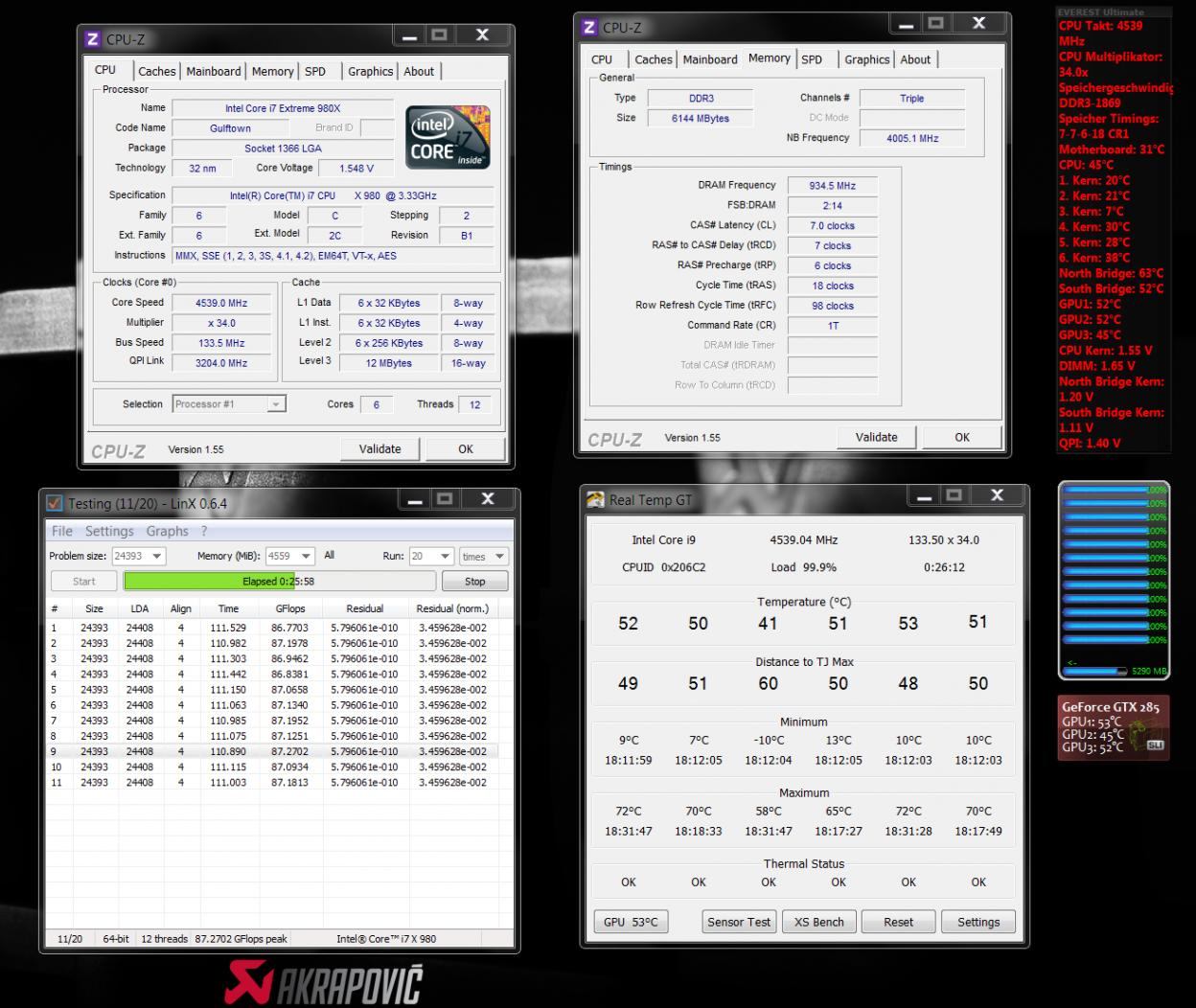The width and height of the screenshot is (1196, 1008).
Task: Open the Graphs menu in LinX
Action: pyautogui.click(x=168, y=531)
